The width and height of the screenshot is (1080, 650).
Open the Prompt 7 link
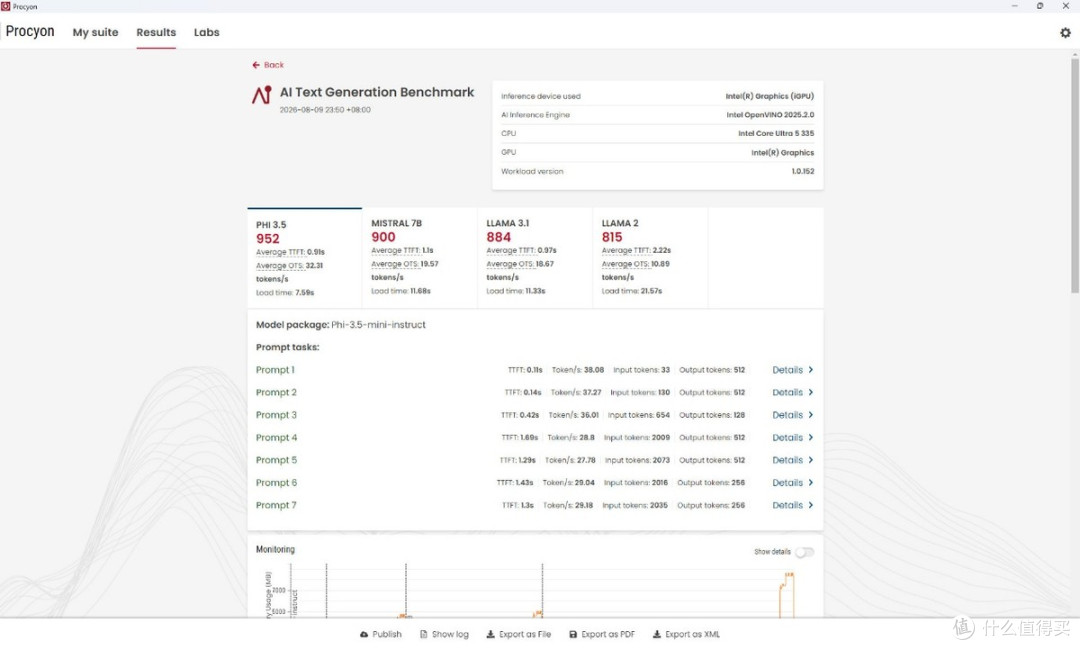(276, 505)
